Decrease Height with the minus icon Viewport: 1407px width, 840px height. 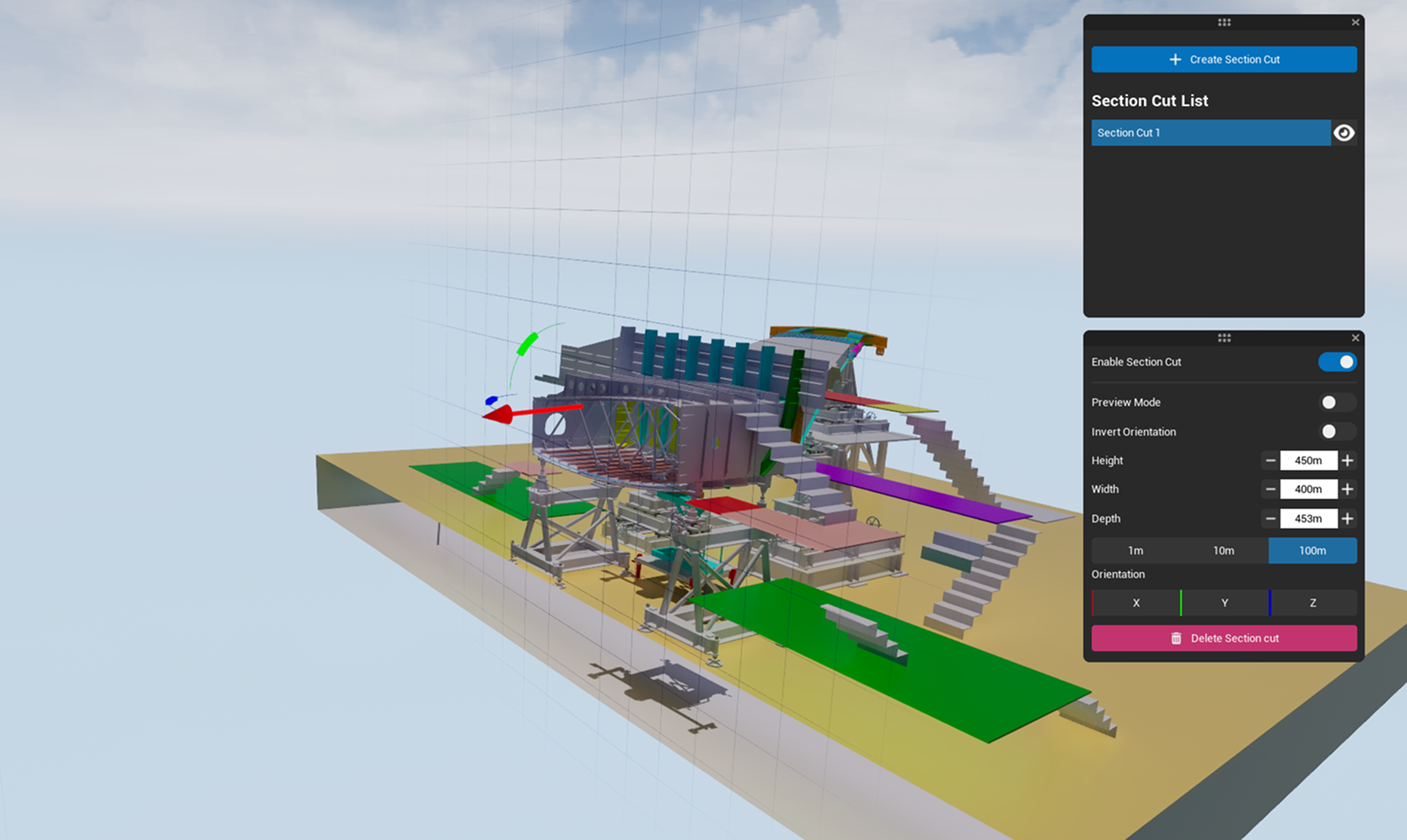pyautogui.click(x=1270, y=461)
